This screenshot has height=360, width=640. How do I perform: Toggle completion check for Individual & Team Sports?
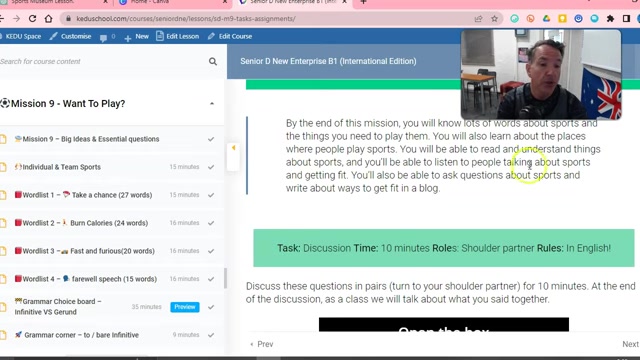click(211, 167)
